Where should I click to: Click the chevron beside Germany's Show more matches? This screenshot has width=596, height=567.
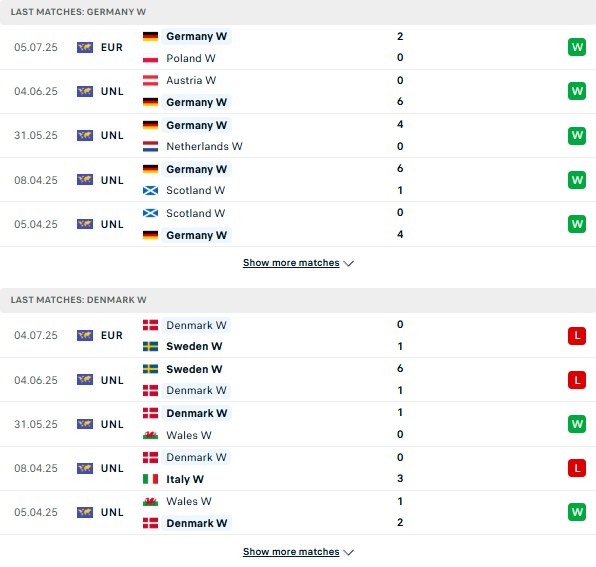[x=348, y=263]
